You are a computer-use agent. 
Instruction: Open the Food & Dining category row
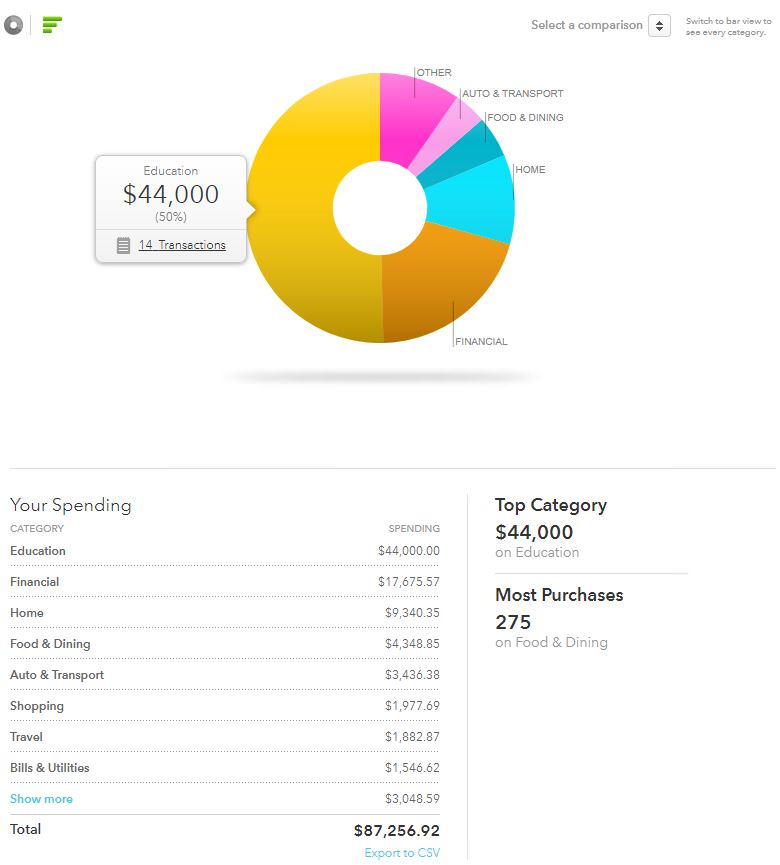coord(225,643)
